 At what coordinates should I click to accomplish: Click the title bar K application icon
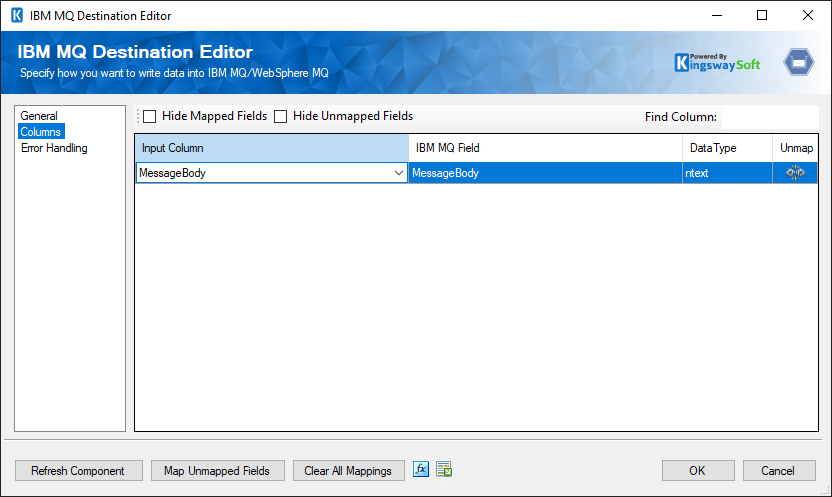point(17,15)
